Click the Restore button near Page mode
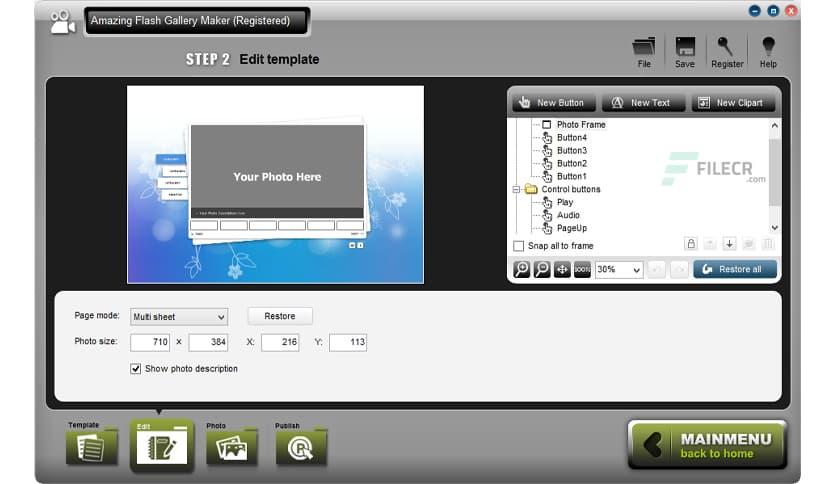The height and width of the screenshot is (484, 836). point(280,316)
